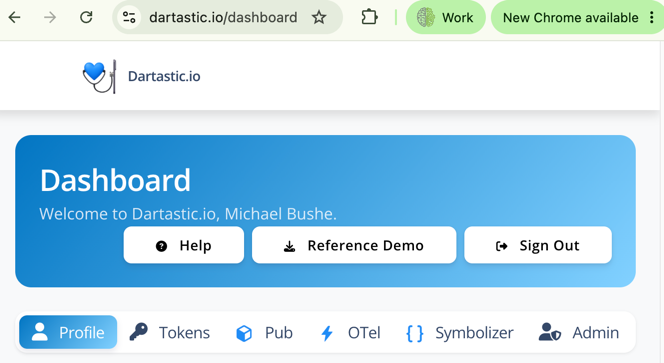This screenshot has height=363, width=664.
Task: Open the Pub tab
Action: pyautogui.click(x=264, y=333)
